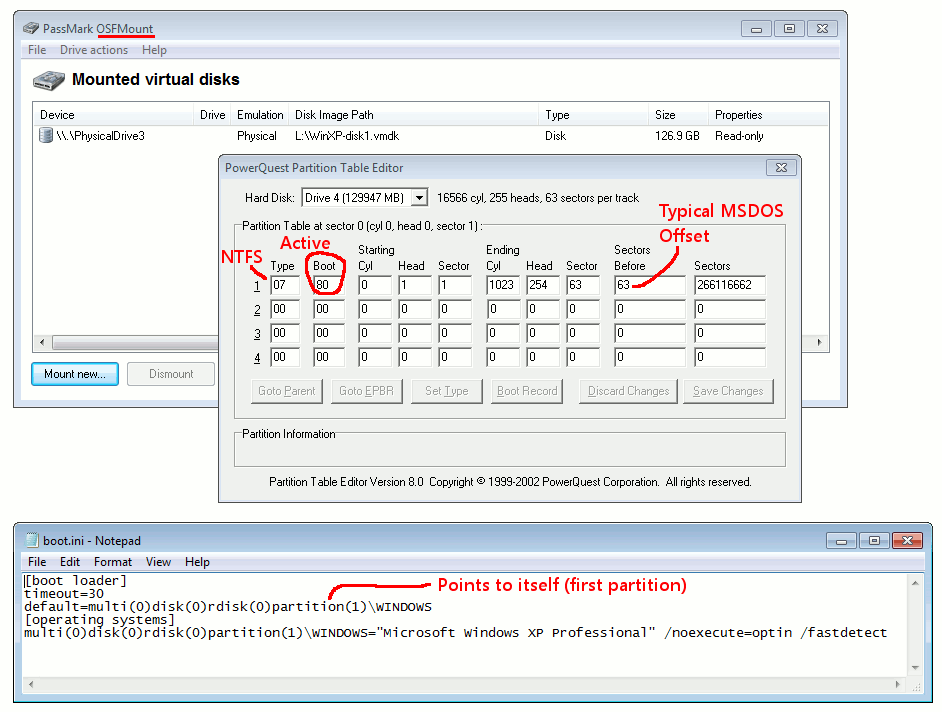Click partition 1 Ending Head field 254
942x712 pixels.
click(x=543, y=285)
